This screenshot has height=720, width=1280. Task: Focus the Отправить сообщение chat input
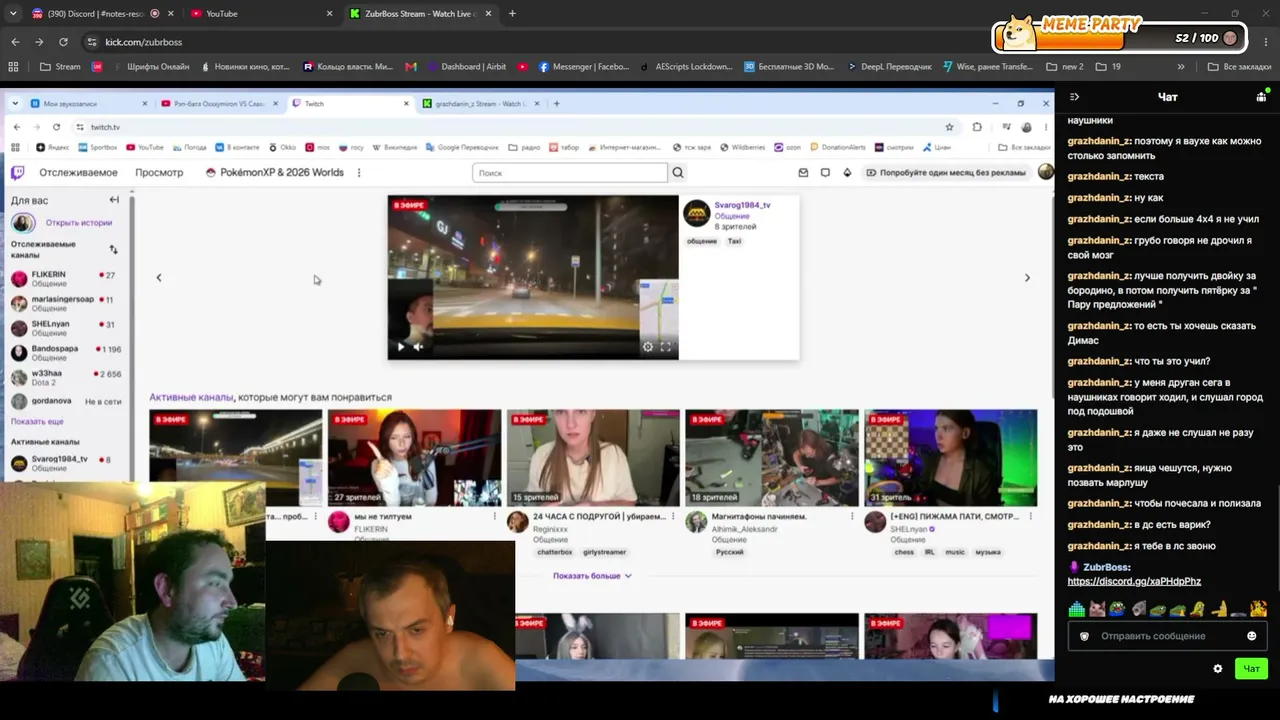click(x=1166, y=636)
